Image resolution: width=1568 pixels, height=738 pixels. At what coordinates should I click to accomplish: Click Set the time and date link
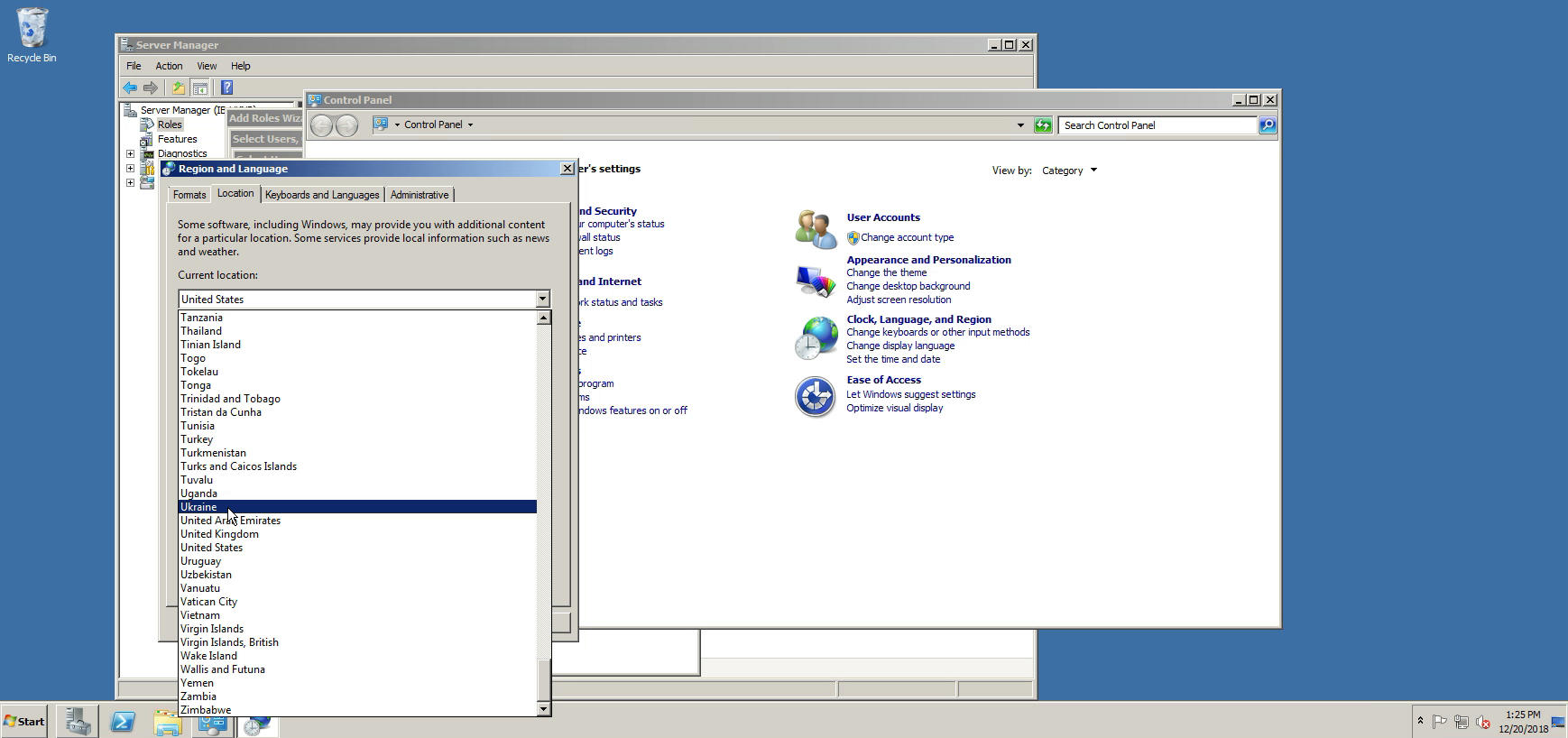[893, 359]
